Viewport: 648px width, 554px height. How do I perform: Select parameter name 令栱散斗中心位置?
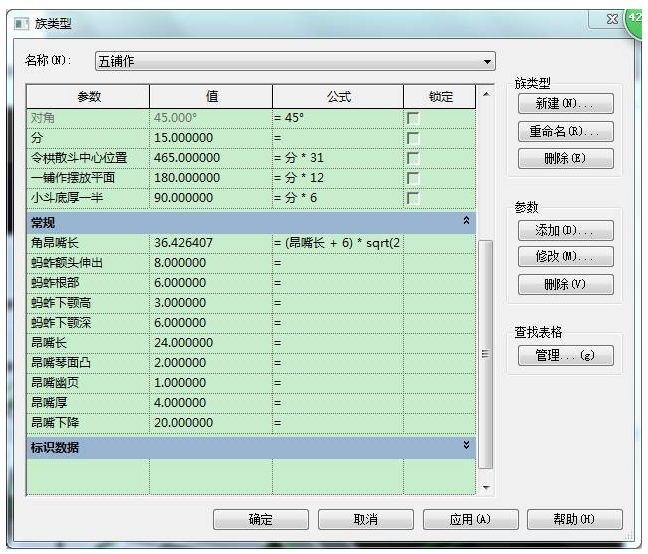79,158
